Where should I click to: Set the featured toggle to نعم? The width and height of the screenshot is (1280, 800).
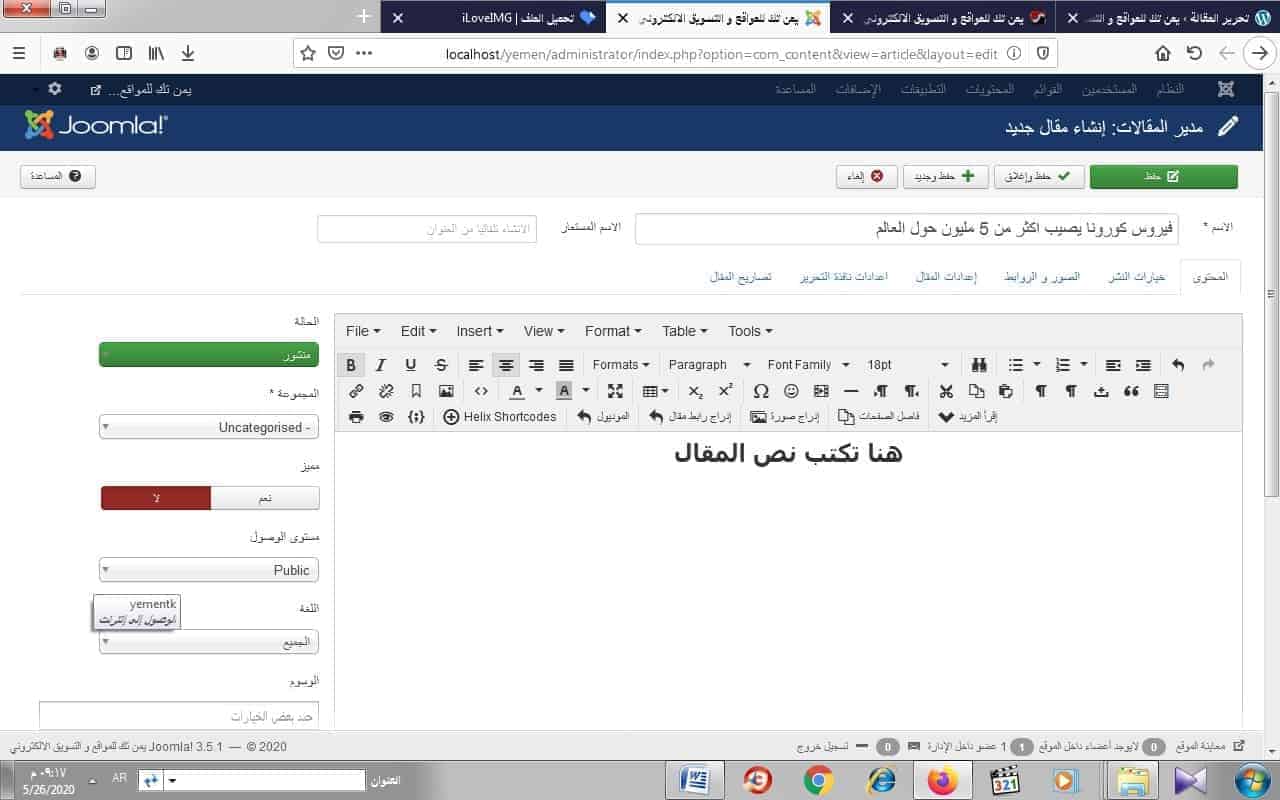tap(265, 498)
